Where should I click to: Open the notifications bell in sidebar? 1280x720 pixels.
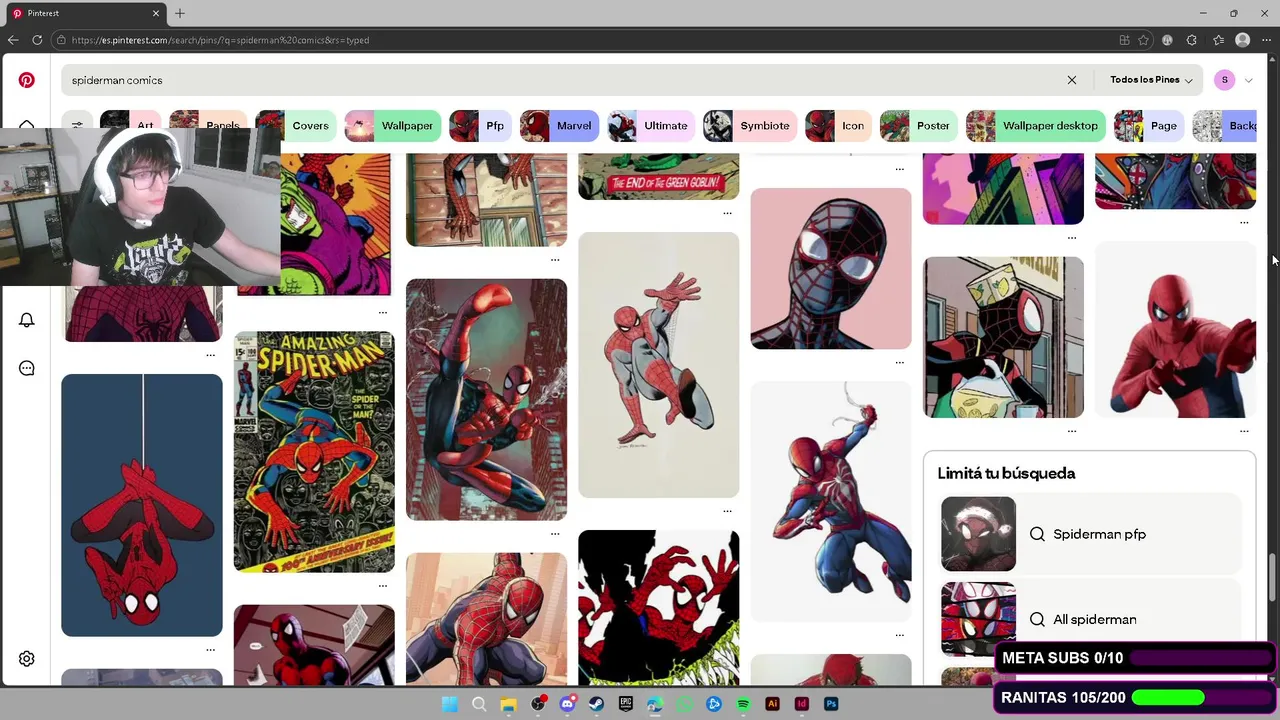(27, 320)
